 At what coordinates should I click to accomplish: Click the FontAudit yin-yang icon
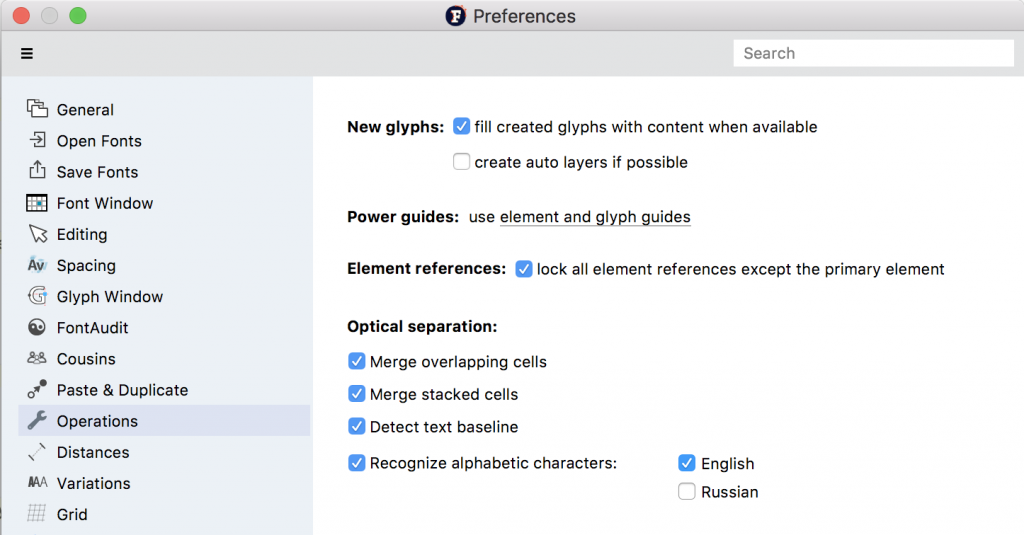point(38,327)
